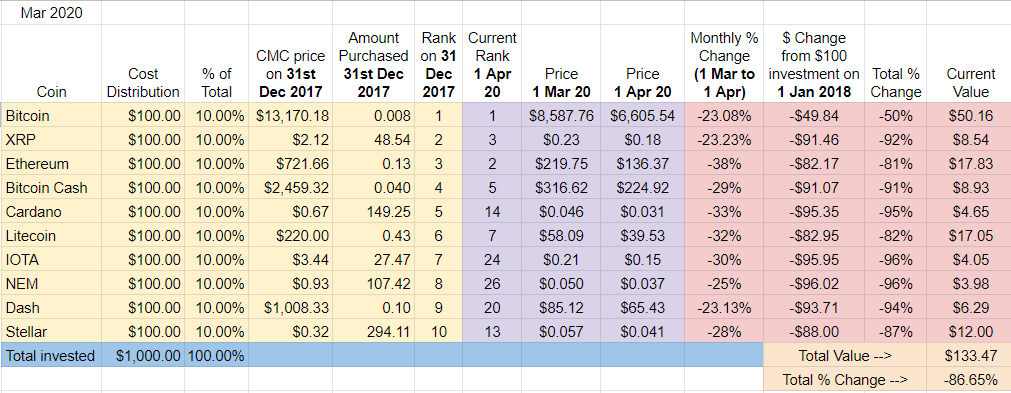Select XRP monthly change '-23.23%'
Image resolution: width=1011 pixels, height=393 pixels.
723,140
